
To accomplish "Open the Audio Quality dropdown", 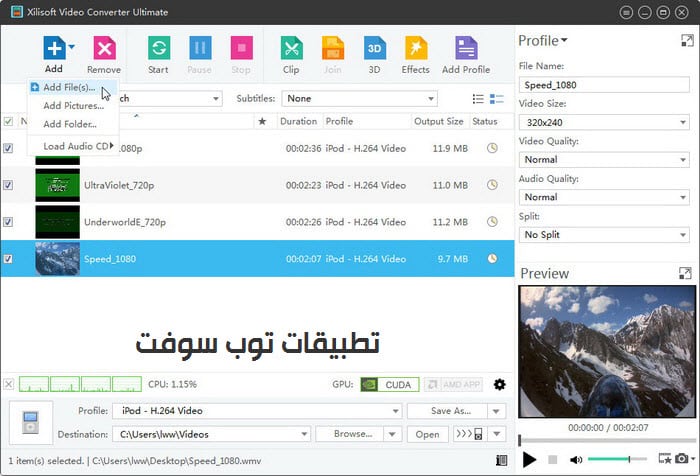I will 604,197.
